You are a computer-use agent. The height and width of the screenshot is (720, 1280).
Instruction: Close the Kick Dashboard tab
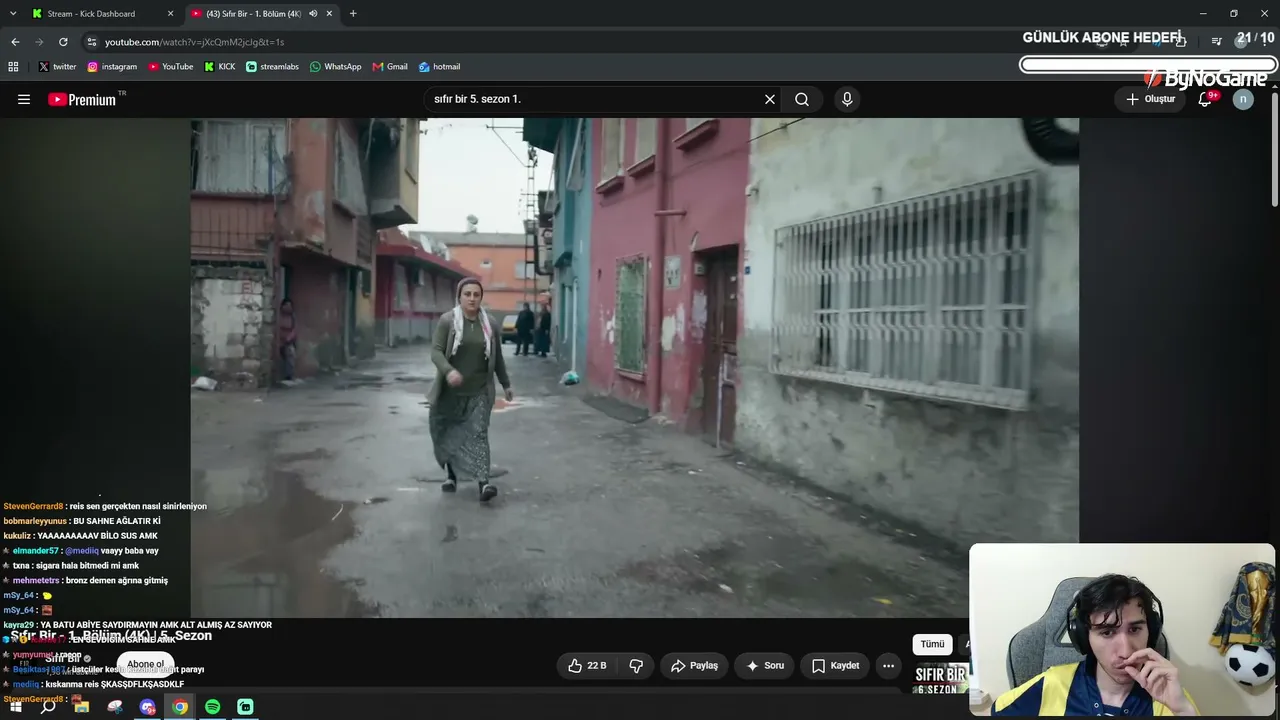point(170,14)
